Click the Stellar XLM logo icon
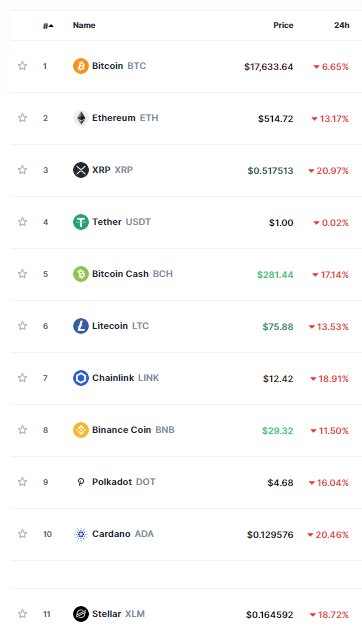 81,614
